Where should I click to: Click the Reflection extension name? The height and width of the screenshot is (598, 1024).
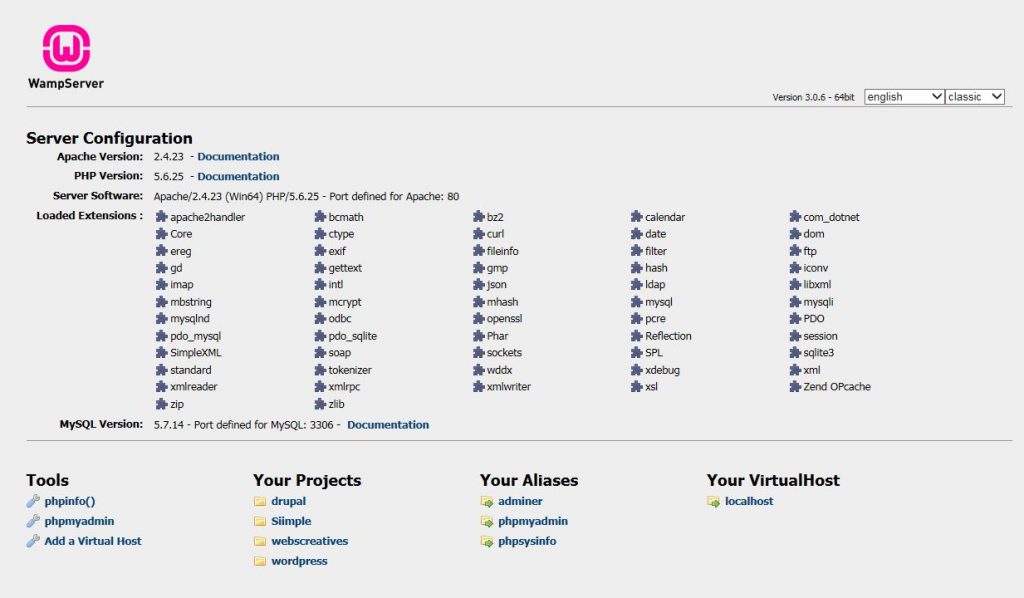(668, 336)
